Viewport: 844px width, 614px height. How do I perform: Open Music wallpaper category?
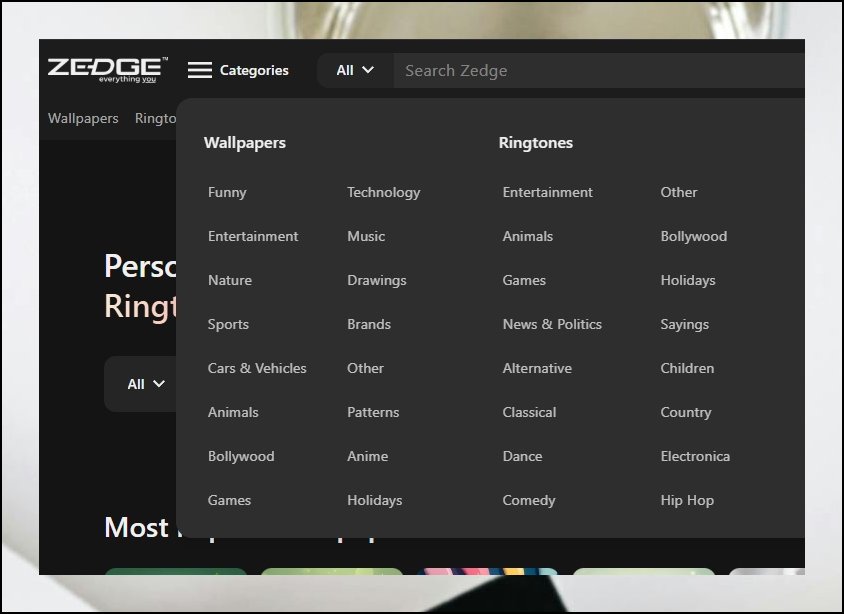point(366,236)
